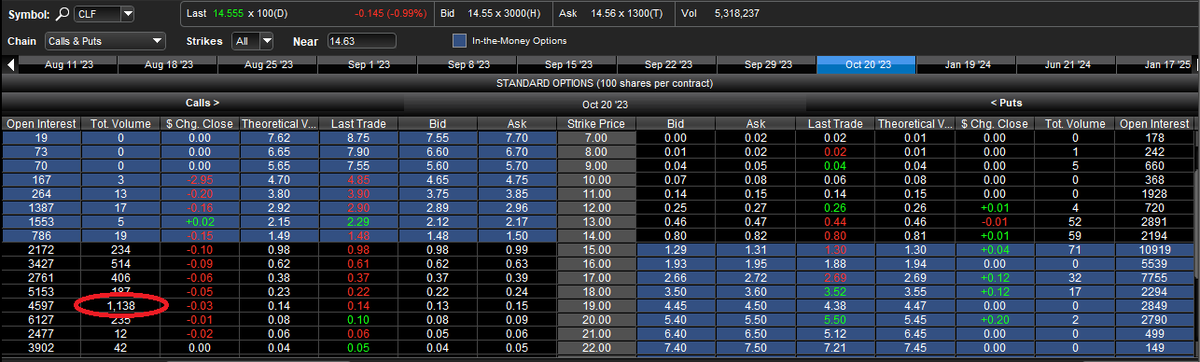1200x362 pixels.
Task: Select the Sep 22 '23 expiration tab
Action: 667,64
